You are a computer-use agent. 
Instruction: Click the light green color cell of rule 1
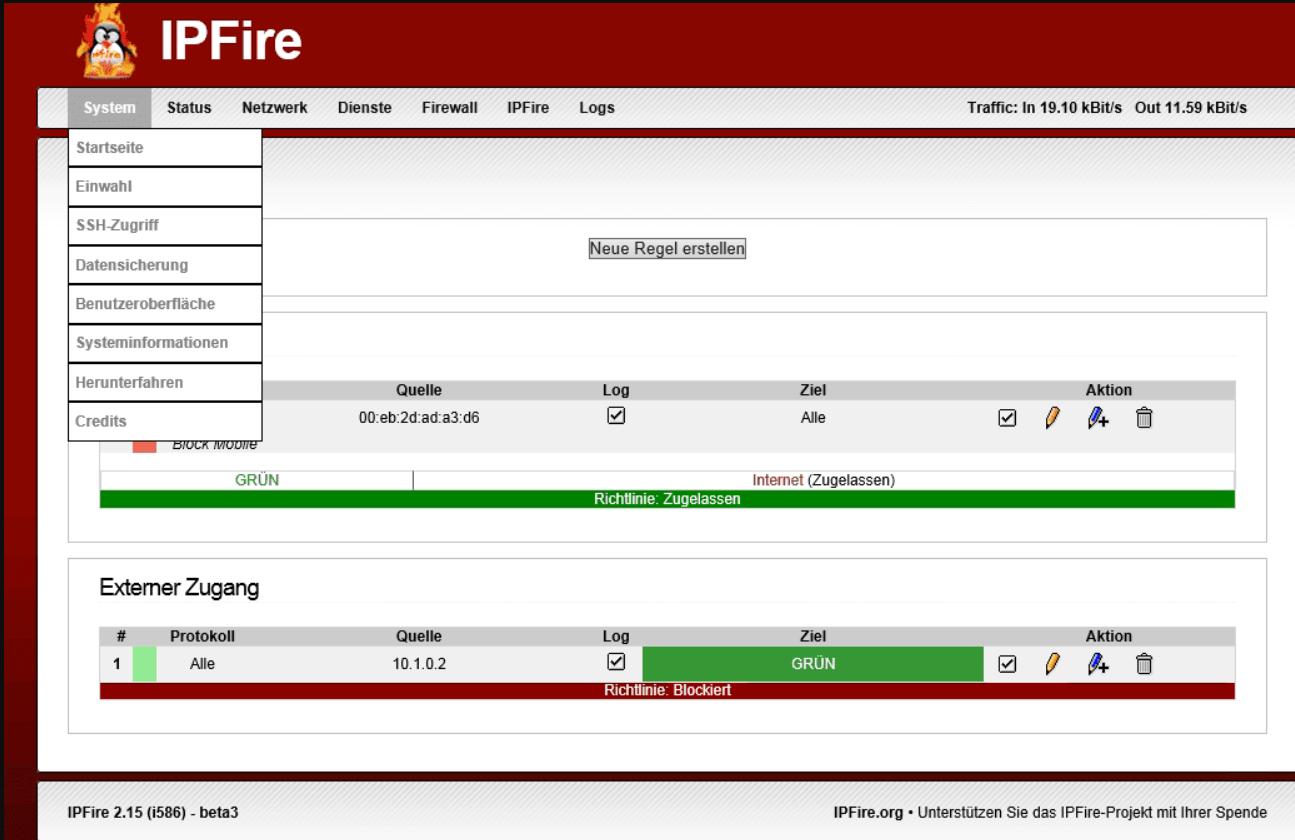(144, 664)
